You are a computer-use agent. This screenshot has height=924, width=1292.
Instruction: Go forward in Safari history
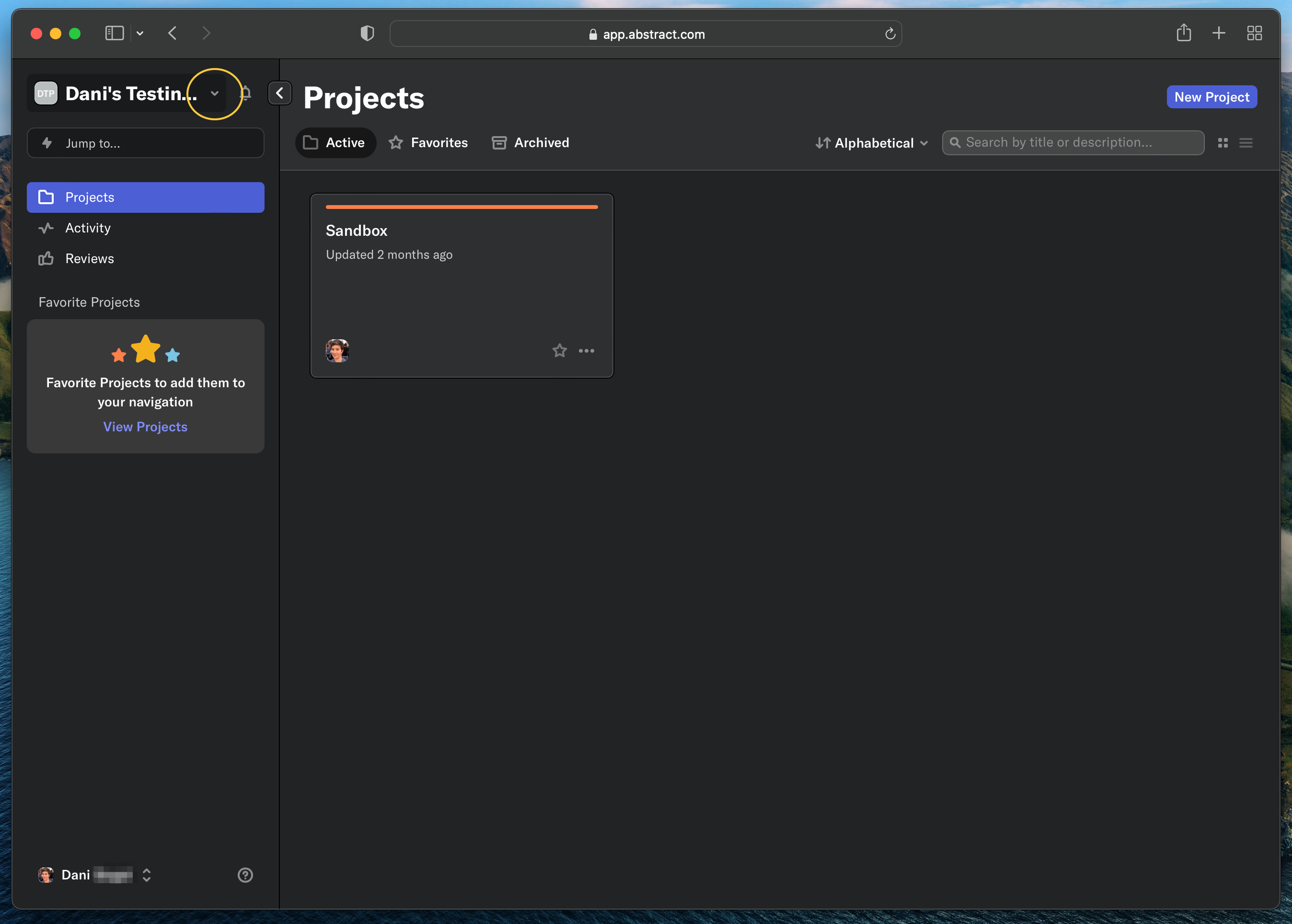[x=207, y=33]
